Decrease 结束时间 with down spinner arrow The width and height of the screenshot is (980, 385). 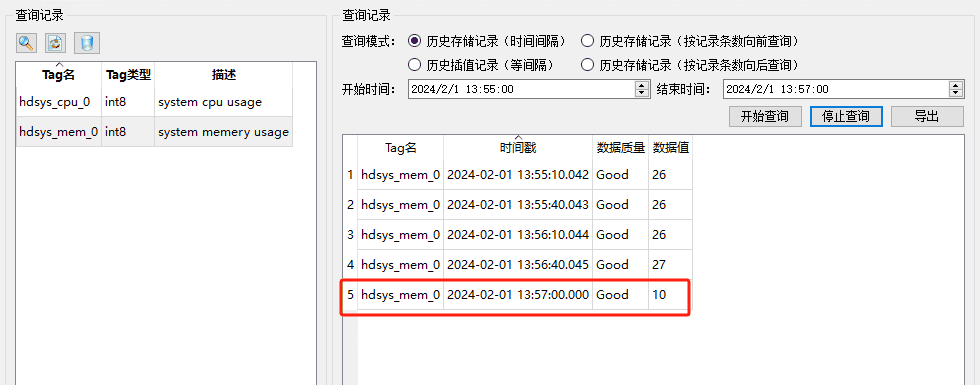(x=956, y=93)
